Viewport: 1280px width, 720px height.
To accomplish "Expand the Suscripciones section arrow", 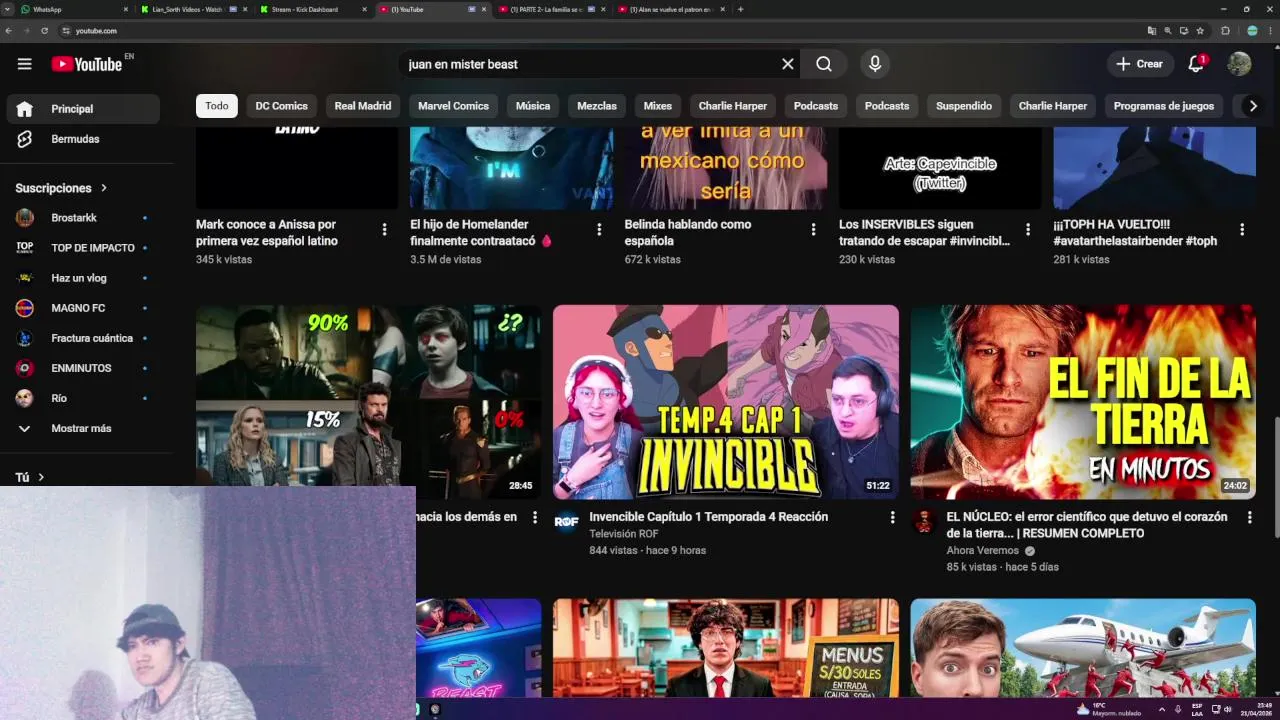I will (103, 188).
